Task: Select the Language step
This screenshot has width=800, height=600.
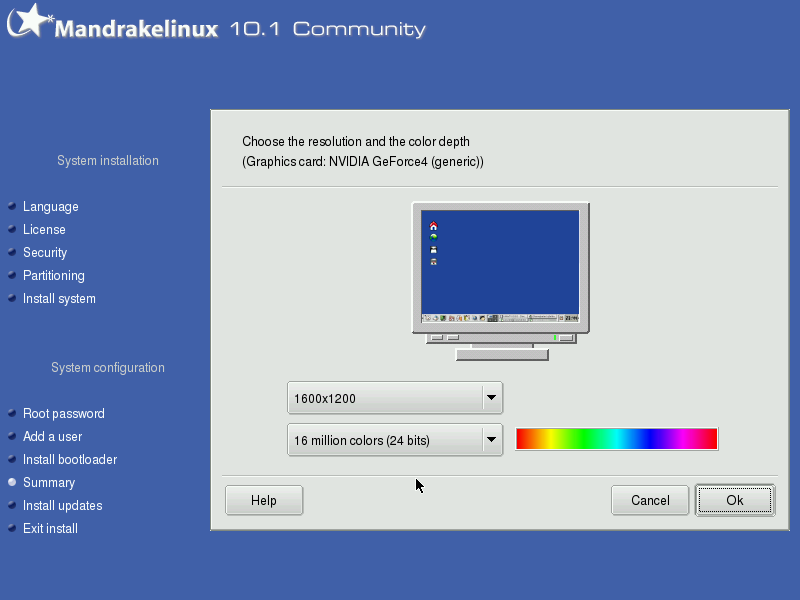Action: tap(51, 207)
